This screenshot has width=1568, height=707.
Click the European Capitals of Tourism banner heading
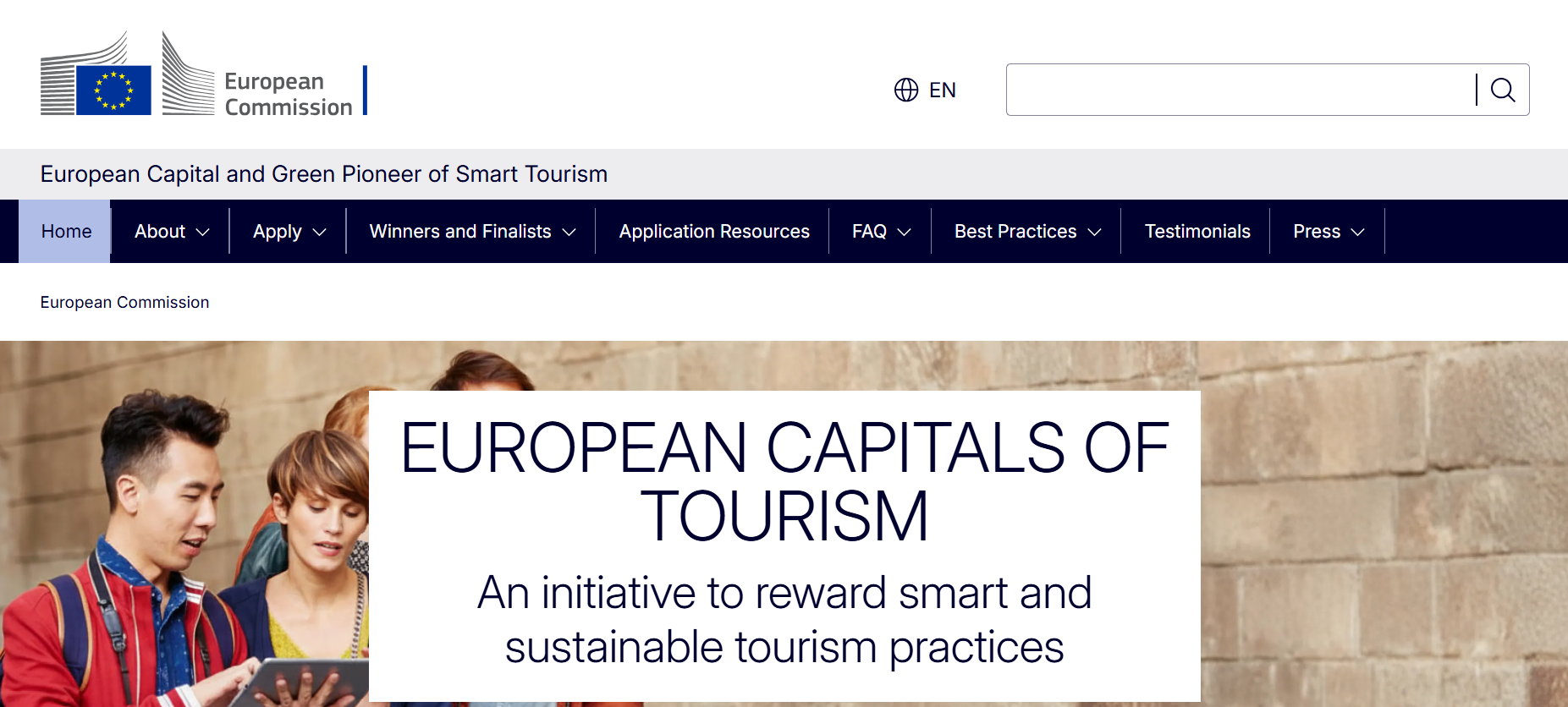point(784,481)
